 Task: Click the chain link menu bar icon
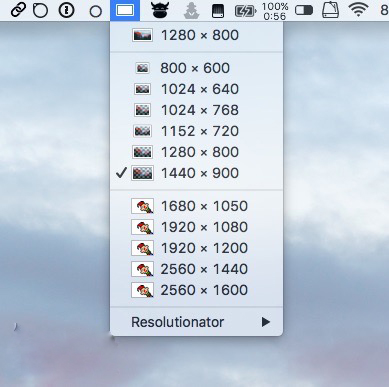click(x=18, y=10)
